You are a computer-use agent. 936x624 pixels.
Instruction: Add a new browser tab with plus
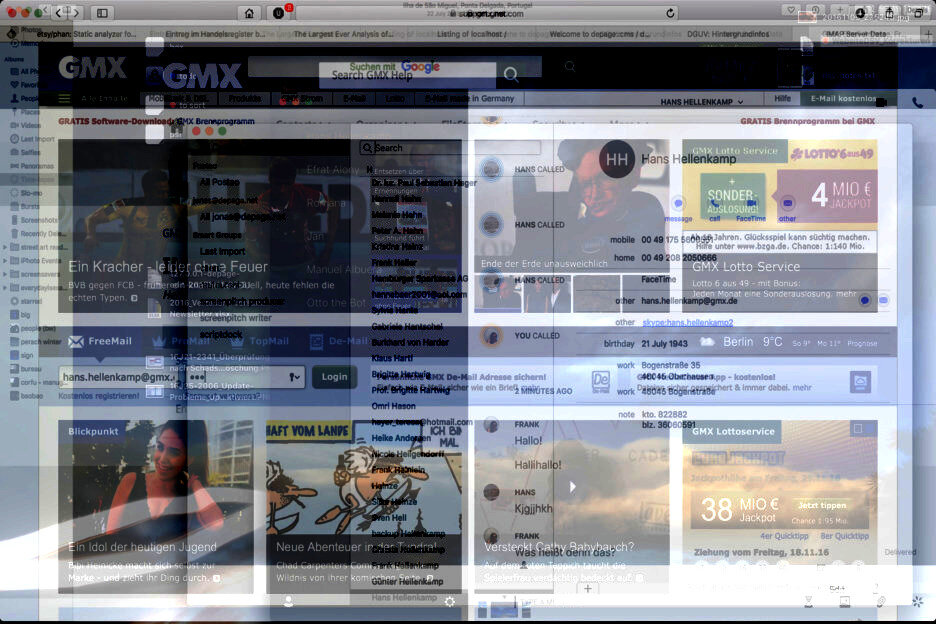[929, 35]
